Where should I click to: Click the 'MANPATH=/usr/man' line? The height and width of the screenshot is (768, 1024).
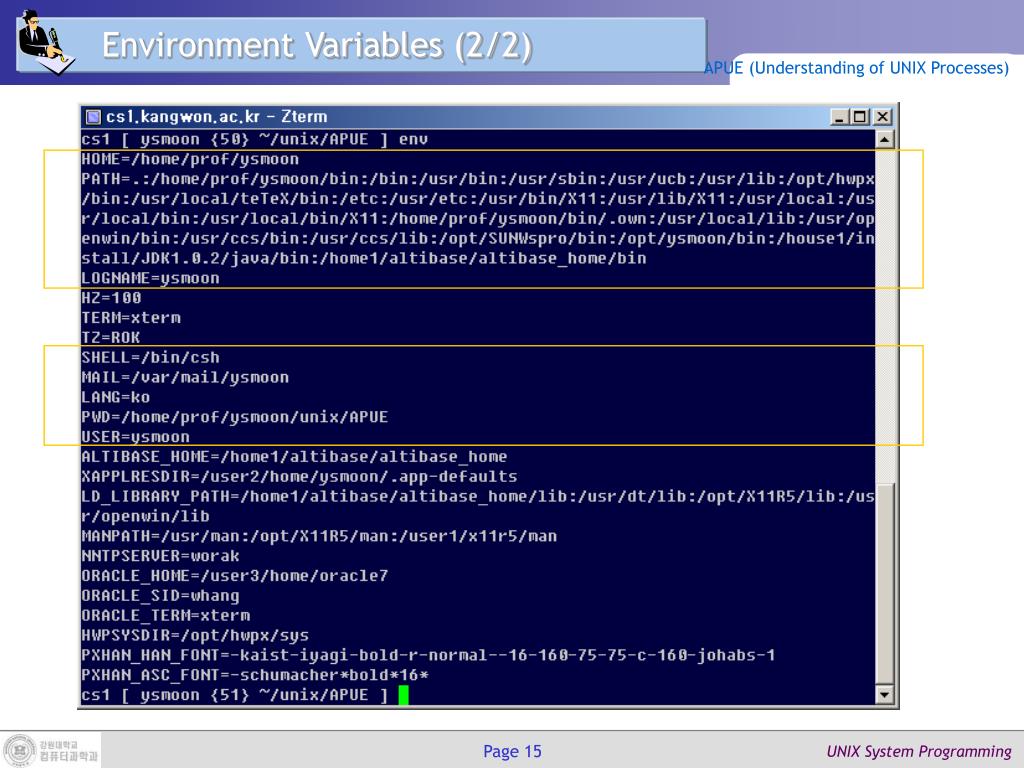tap(319, 536)
